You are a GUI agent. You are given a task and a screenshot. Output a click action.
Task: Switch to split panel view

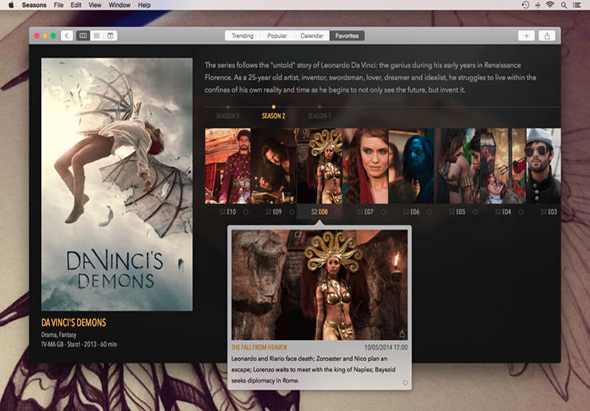click(x=110, y=36)
